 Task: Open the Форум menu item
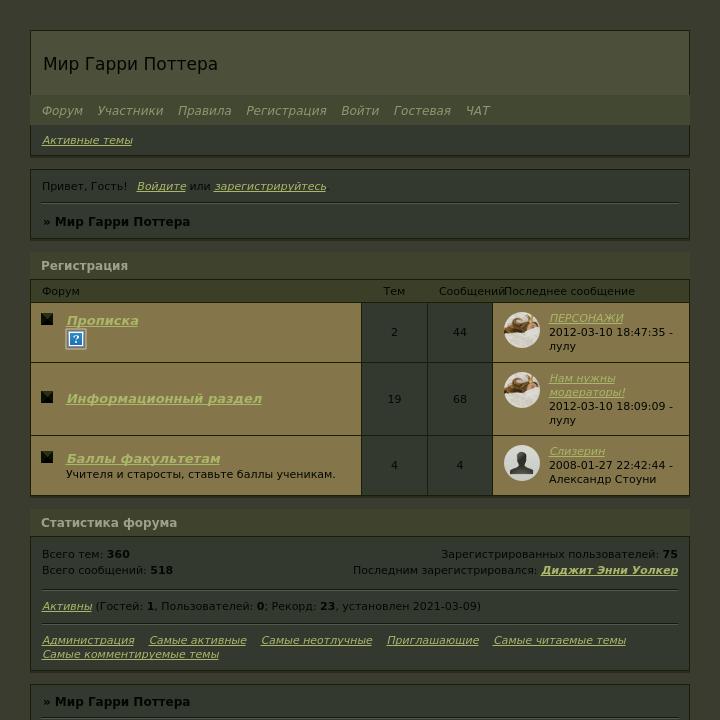tap(62, 111)
